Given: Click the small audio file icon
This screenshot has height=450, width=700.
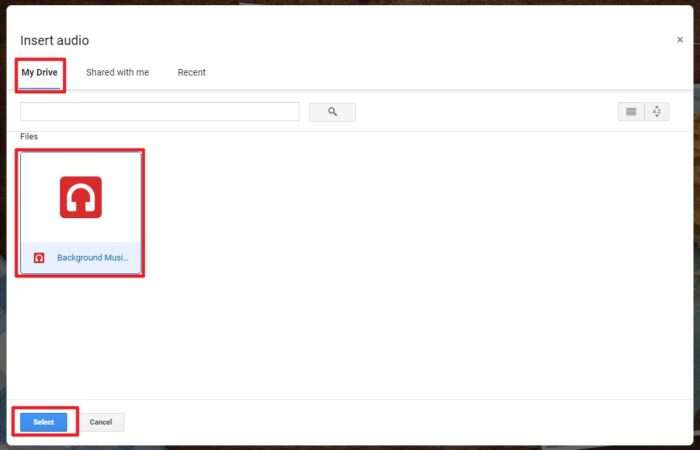Looking at the screenshot, I should click(39, 258).
